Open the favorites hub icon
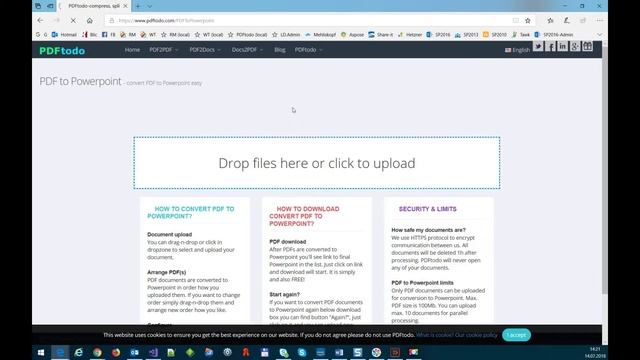640x360 pixels. 550,20
